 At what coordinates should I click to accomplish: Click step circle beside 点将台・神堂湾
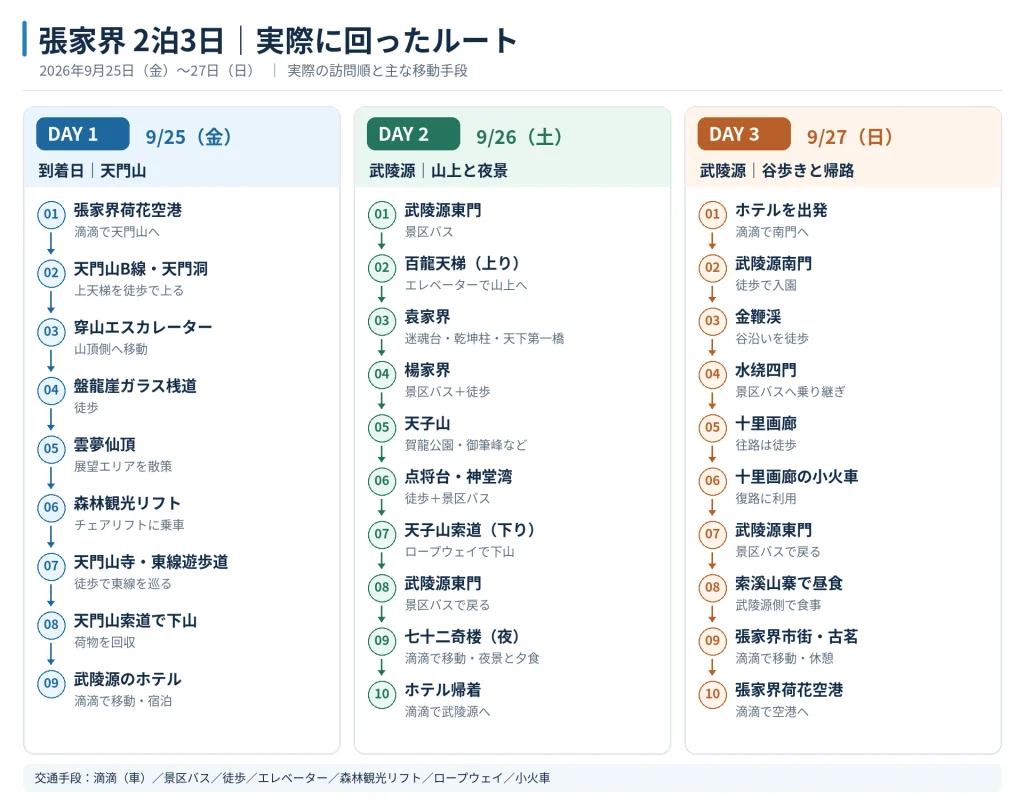pos(382,481)
